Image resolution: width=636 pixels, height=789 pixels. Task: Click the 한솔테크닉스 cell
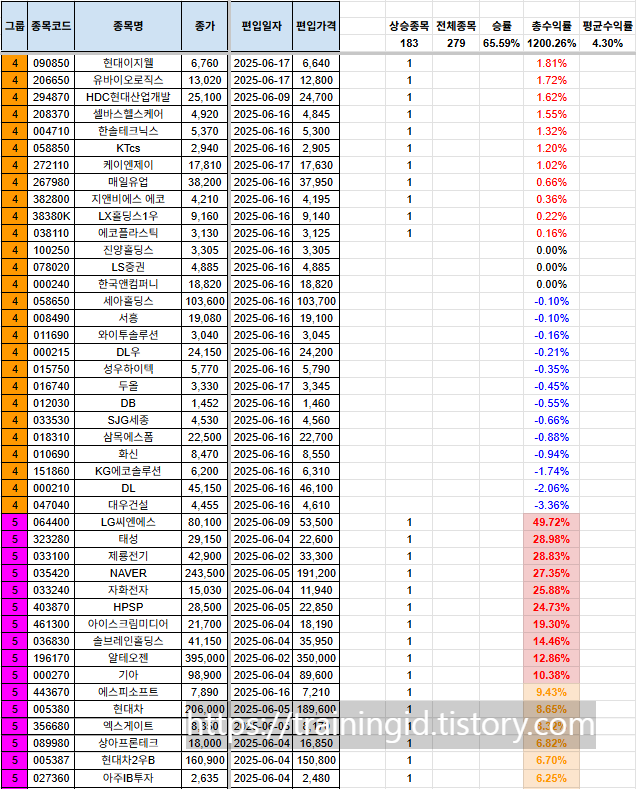128,131
